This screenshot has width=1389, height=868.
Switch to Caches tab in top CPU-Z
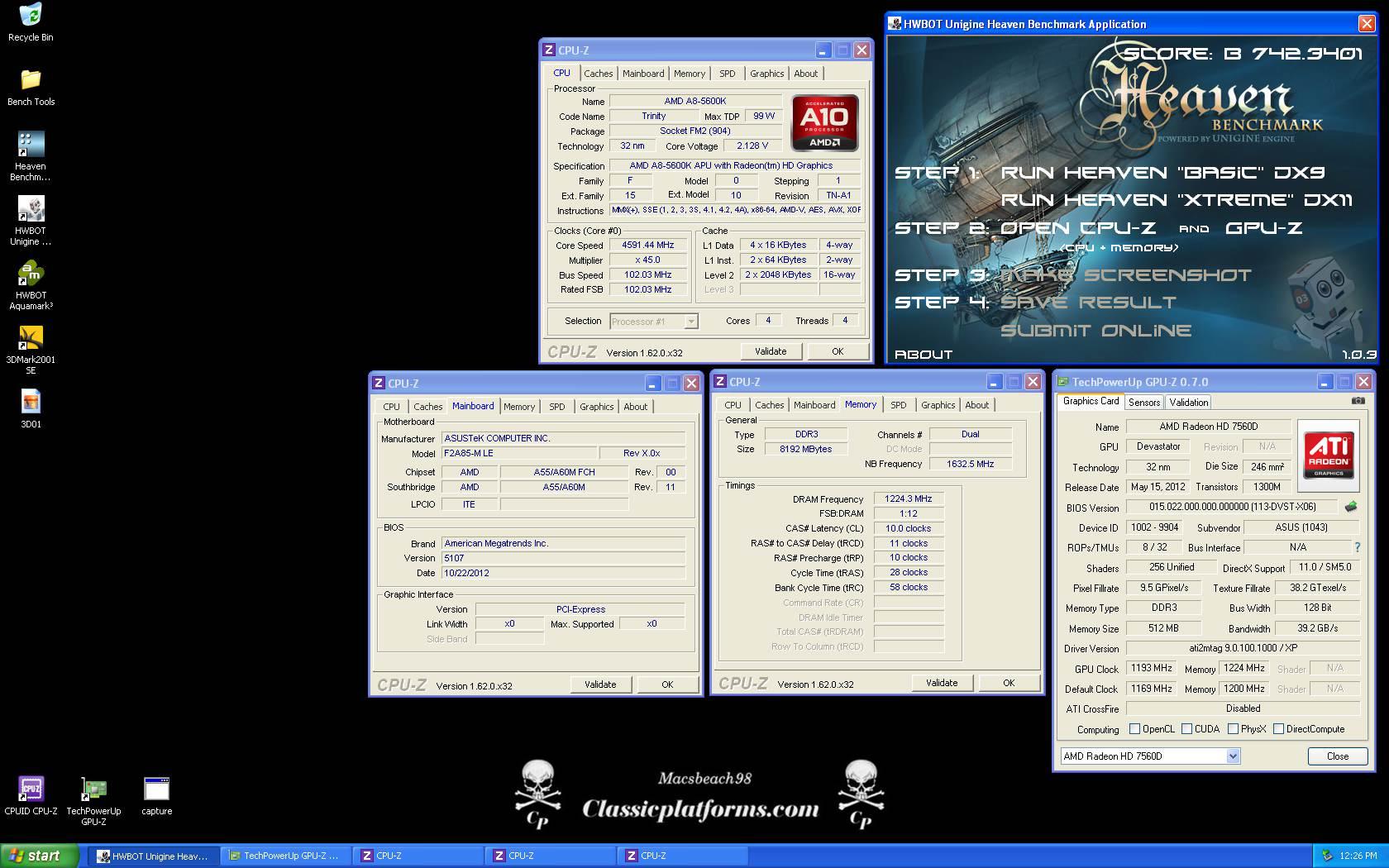[x=599, y=74]
